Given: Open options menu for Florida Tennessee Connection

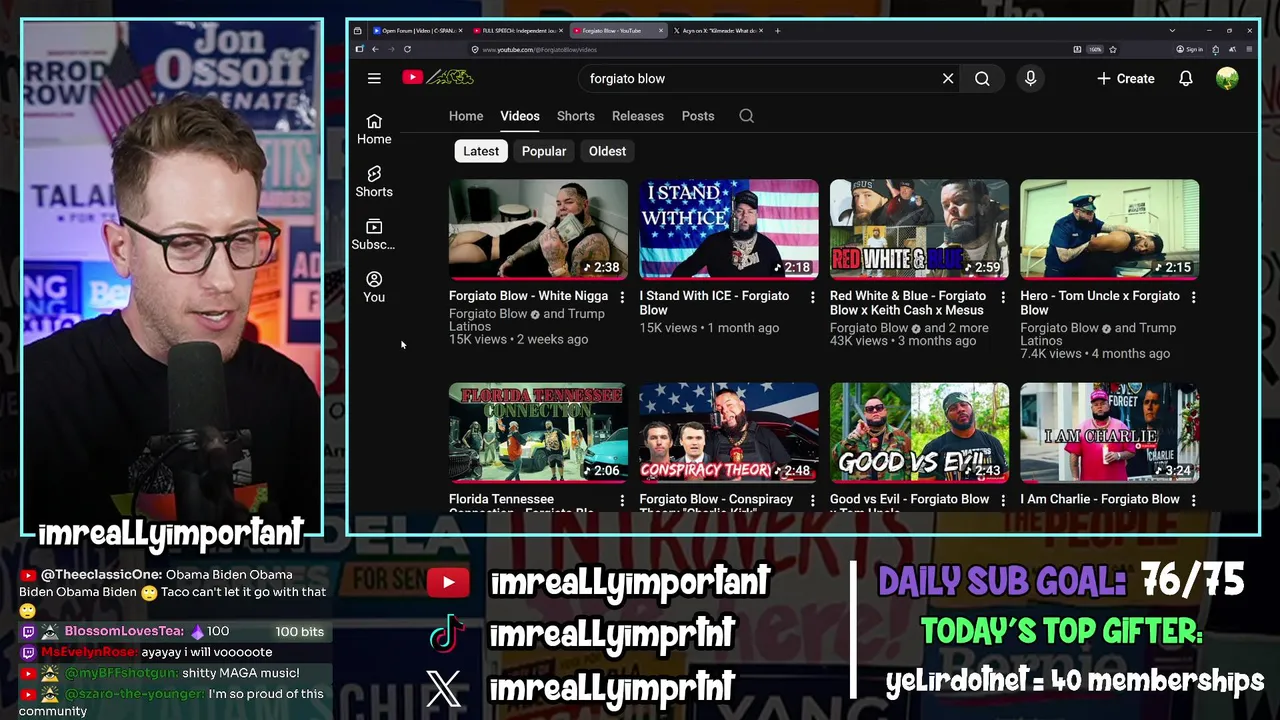Looking at the screenshot, I should [x=622, y=500].
